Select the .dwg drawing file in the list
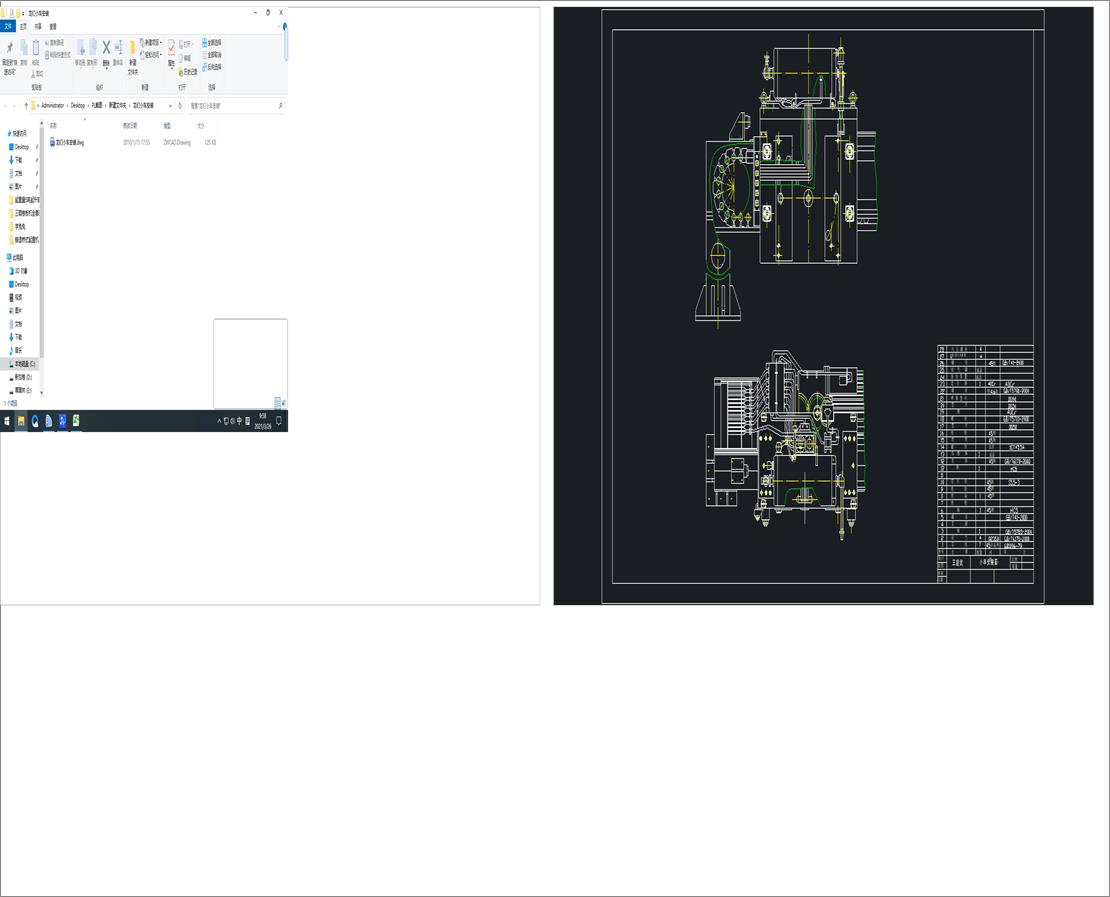 click(67, 142)
